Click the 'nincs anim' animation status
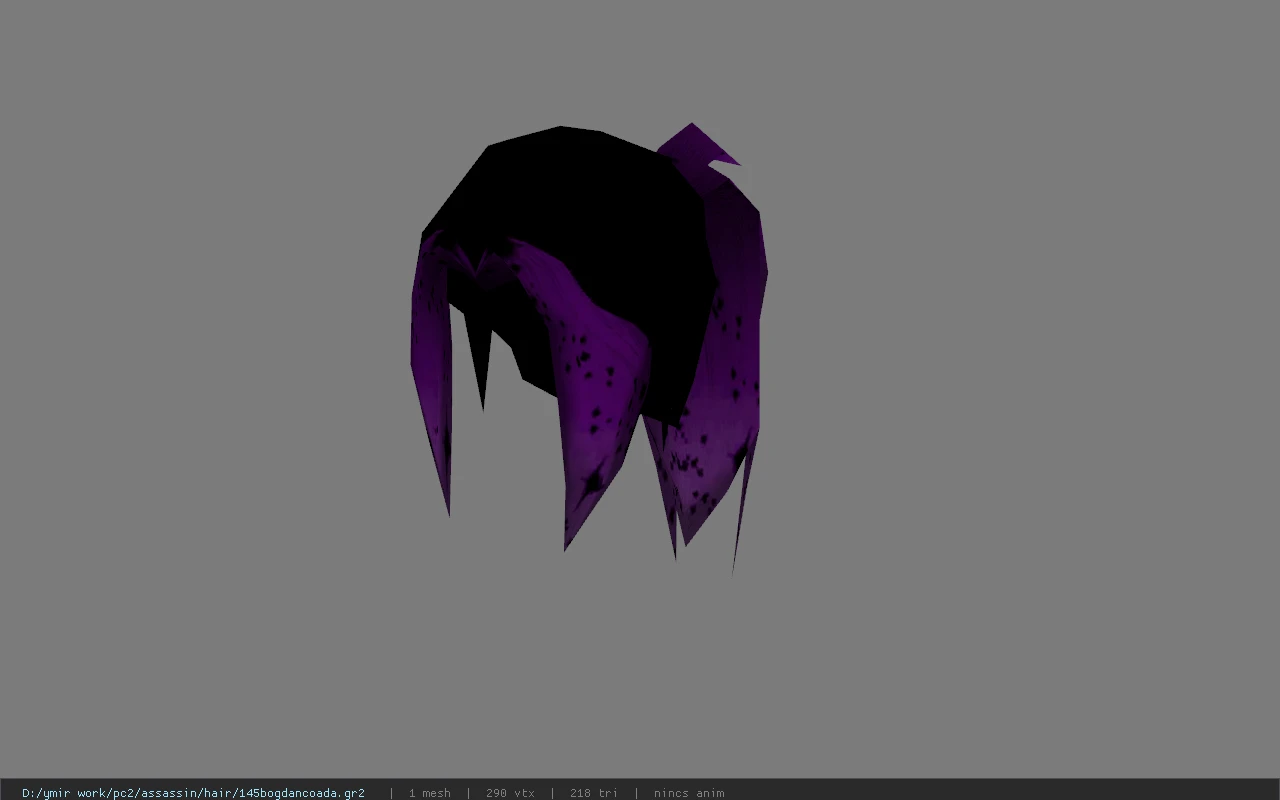This screenshot has width=1280, height=800. 689,793
